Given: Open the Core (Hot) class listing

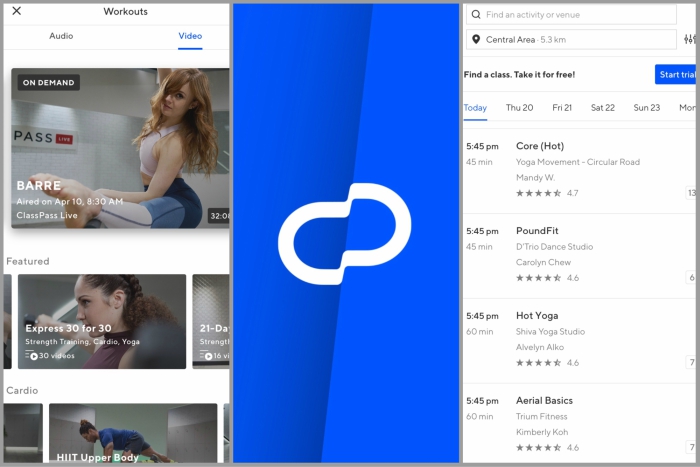Looking at the screenshot, I should point(580,168).
